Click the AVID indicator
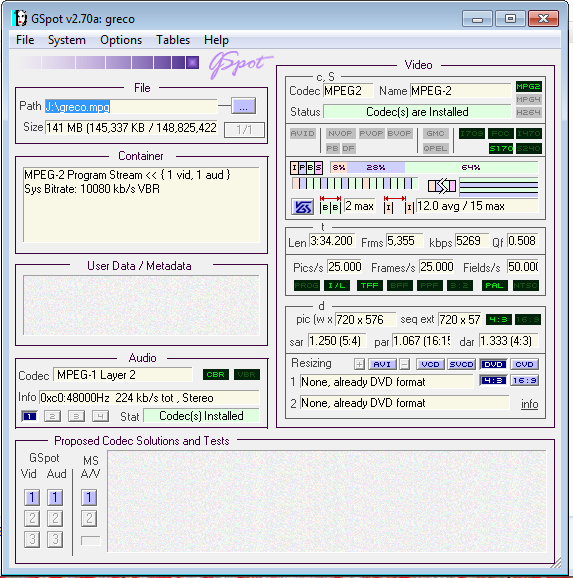 point(302,133)
